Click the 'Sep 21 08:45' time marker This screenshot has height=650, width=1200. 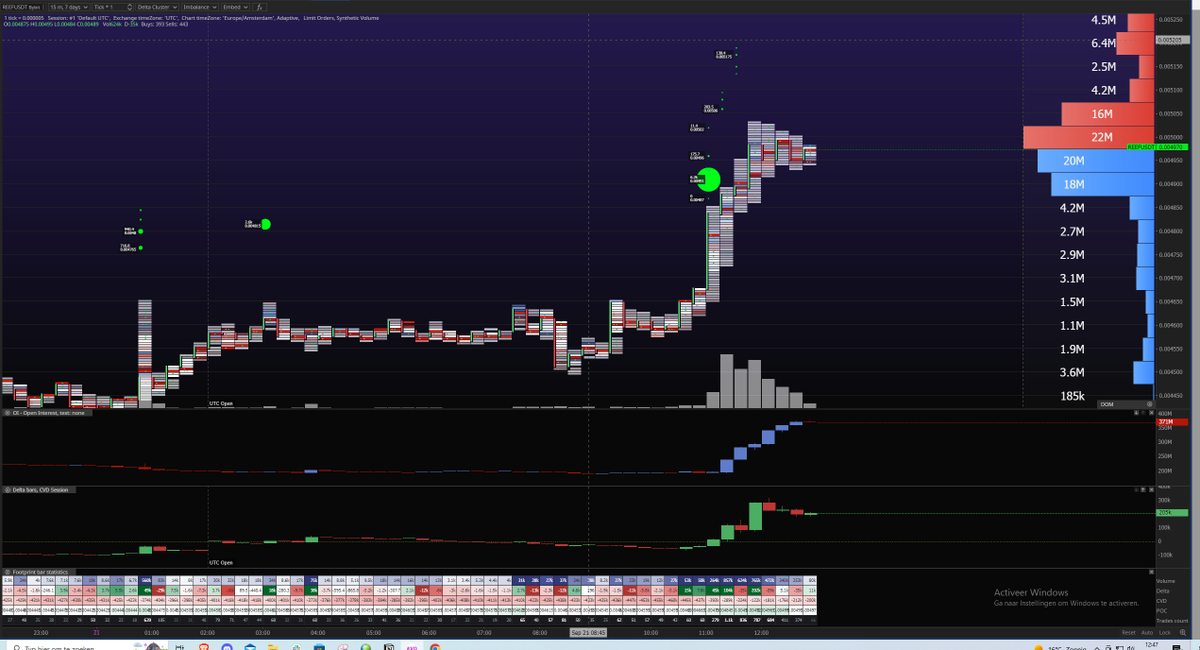[x=588, y=633]
